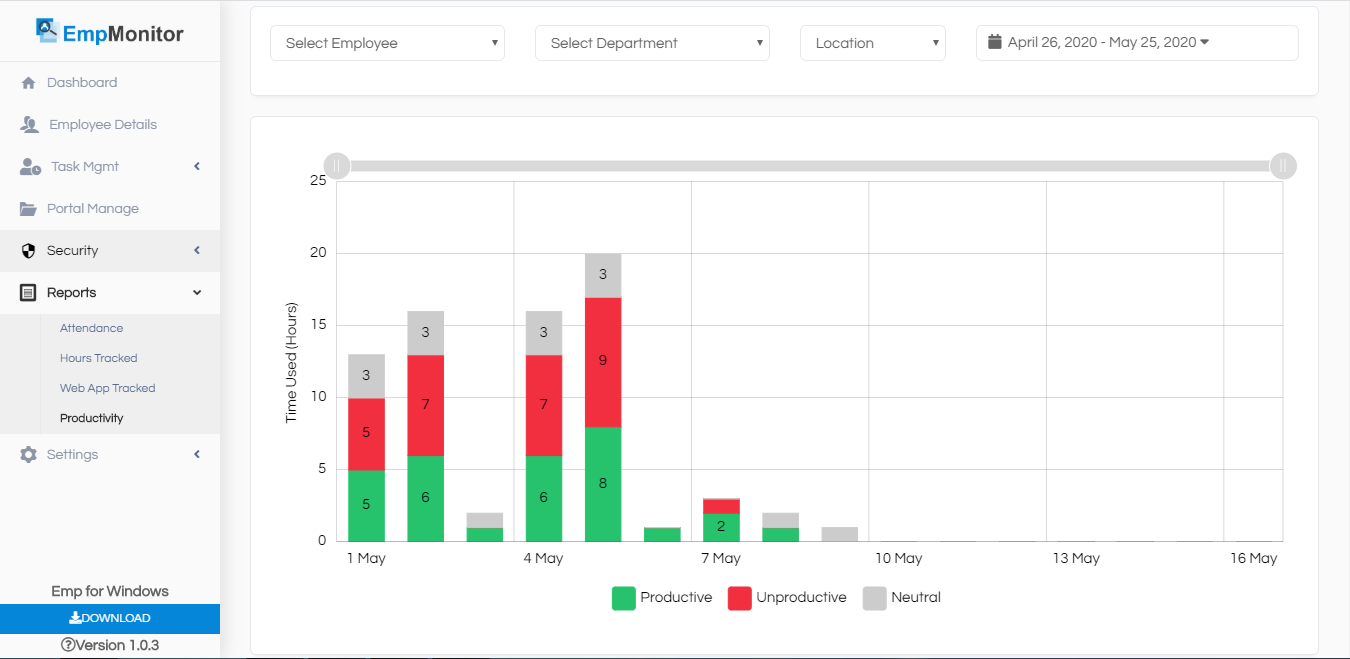Image resolution: width=1350 pixels, height=659 pixels.
Task: Click the Settings gear icon
Action: 28,455
